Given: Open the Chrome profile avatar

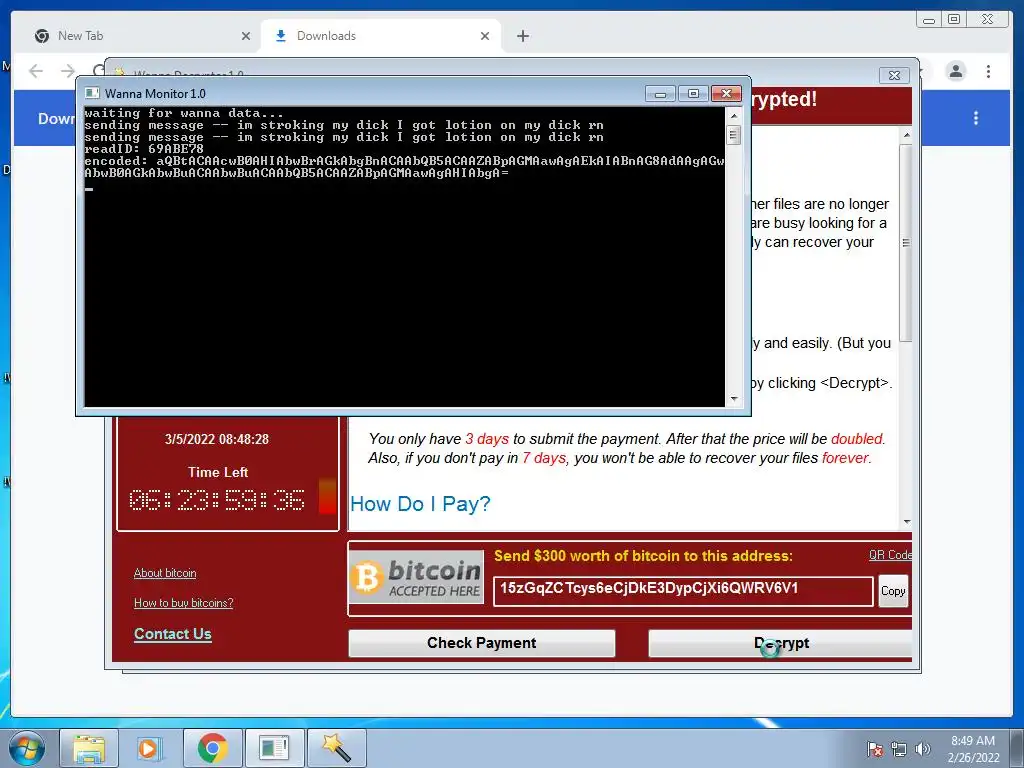Looking at the screenshot, I should pos(955,71).
